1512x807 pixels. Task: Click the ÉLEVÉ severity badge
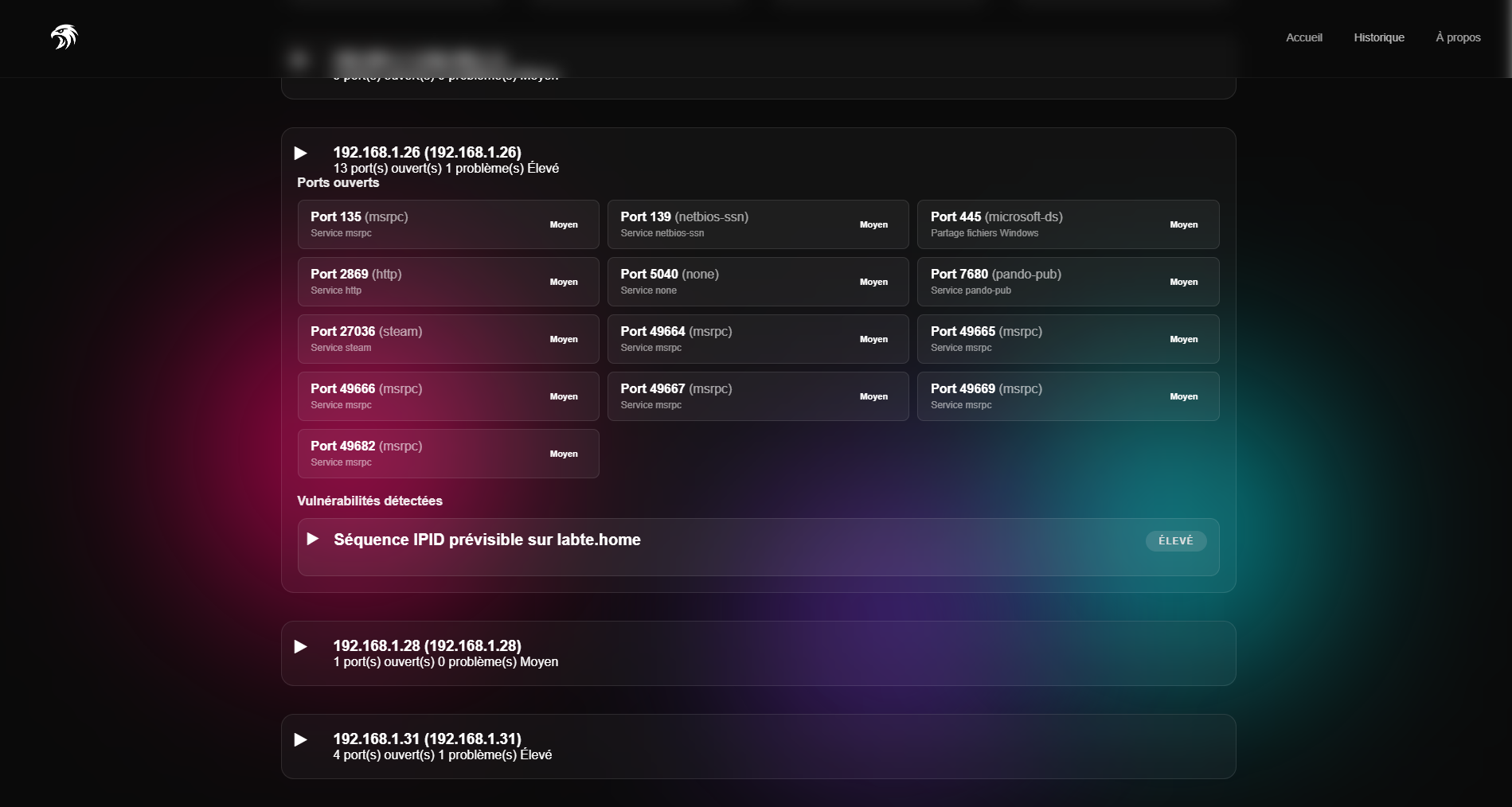1175,541
